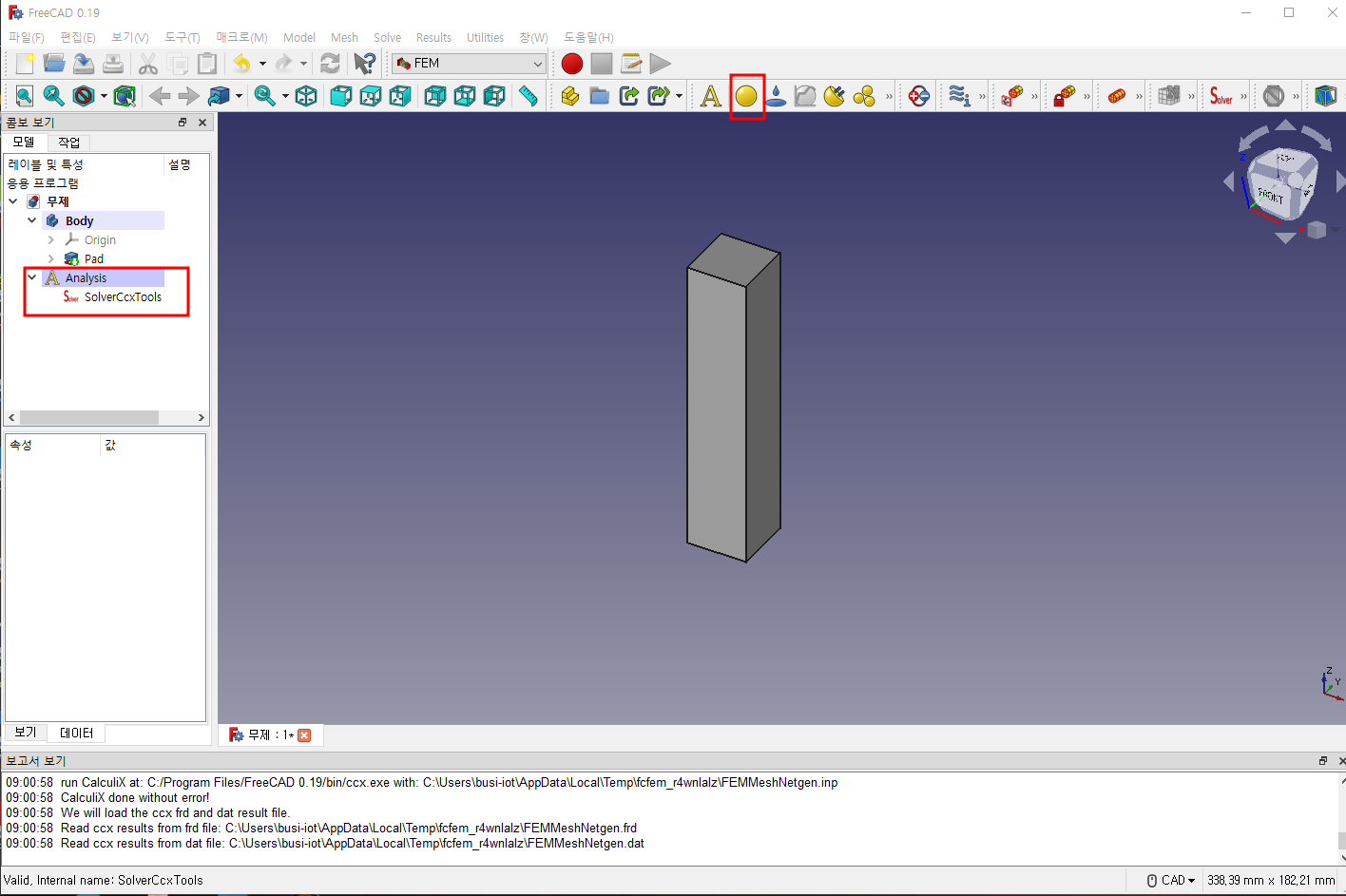Collapse the Body tree node

(x=32, y=220)
